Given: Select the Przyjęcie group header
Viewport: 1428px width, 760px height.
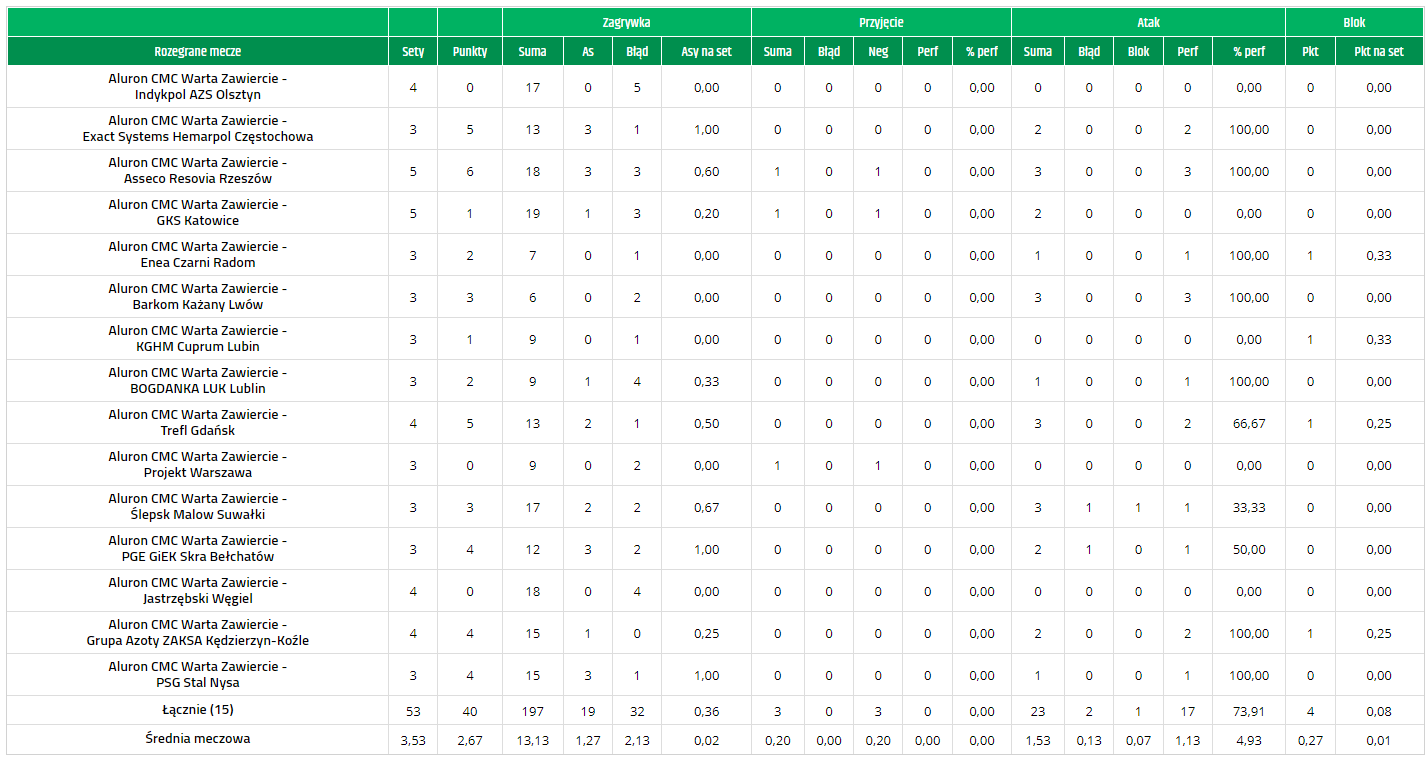Looking at the screenshot, I should (881, 22).
